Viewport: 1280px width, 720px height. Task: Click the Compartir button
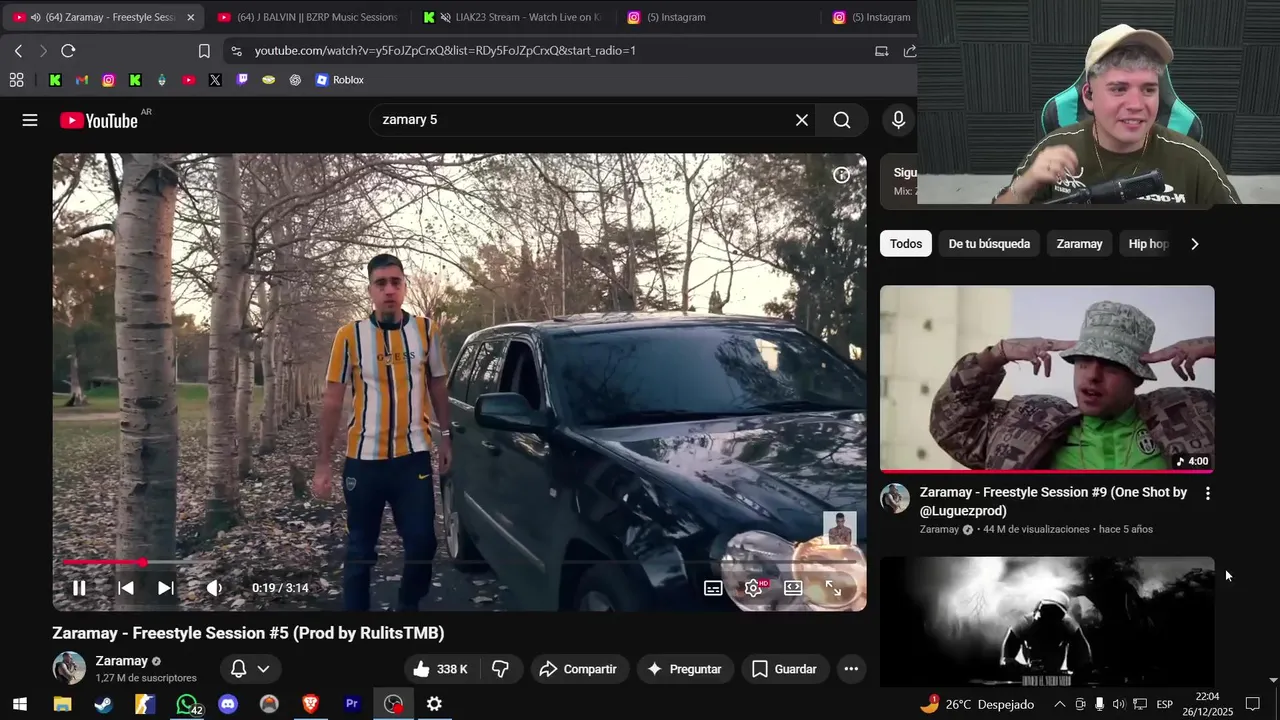pos(578,669)
